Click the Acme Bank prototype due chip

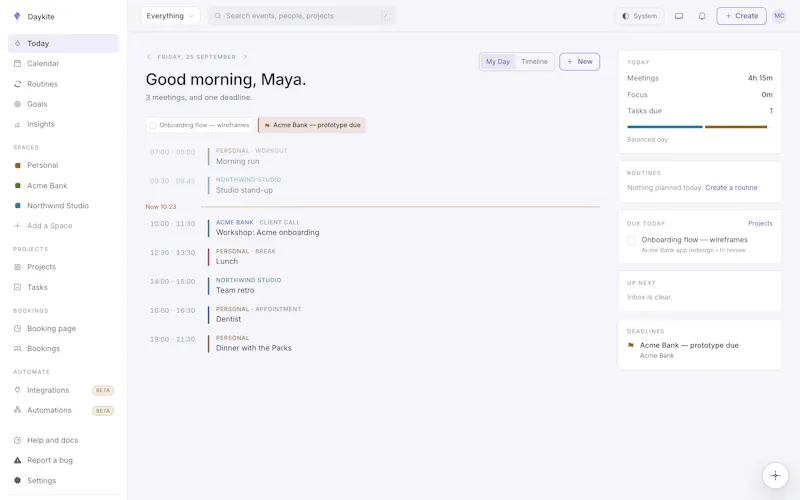pos(312,125)
